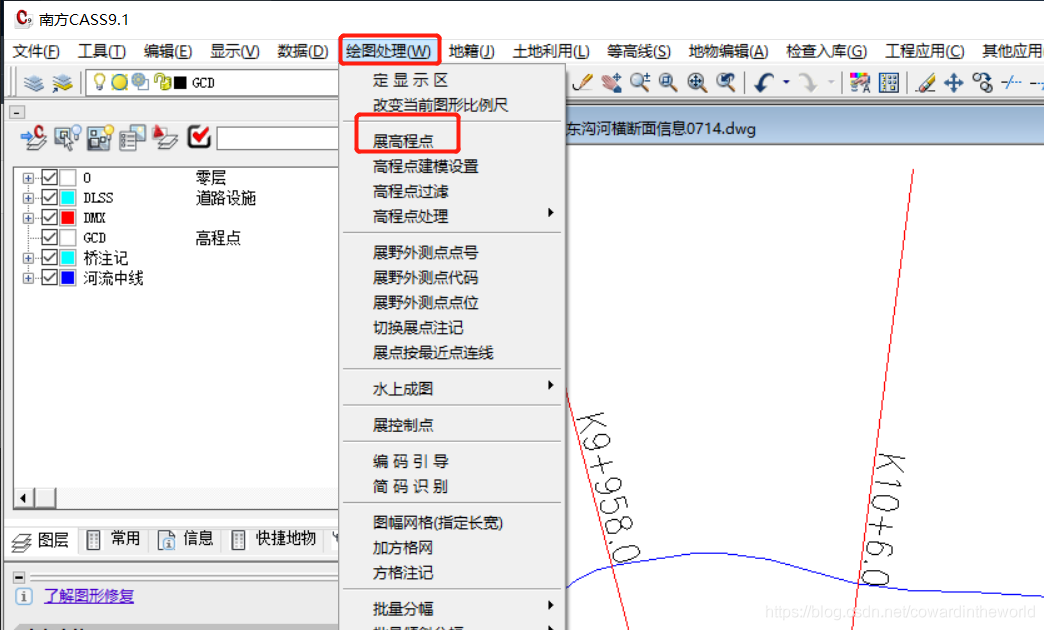Click the red checkmark box icon
1044x630 pixels.
199,137
